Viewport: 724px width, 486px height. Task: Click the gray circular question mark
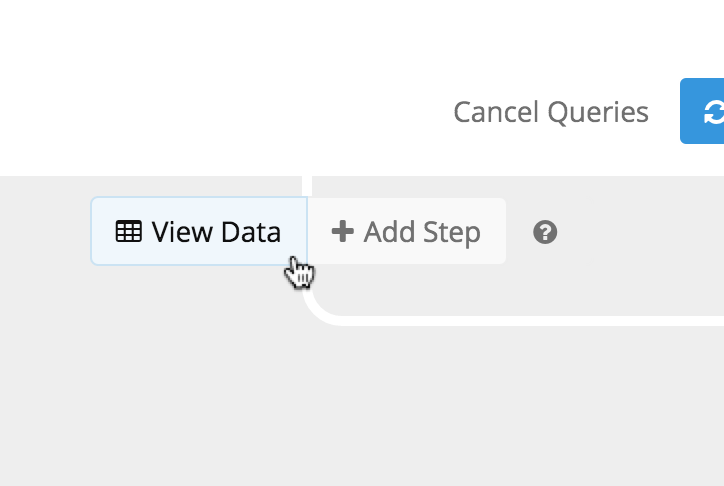(545, 232)
